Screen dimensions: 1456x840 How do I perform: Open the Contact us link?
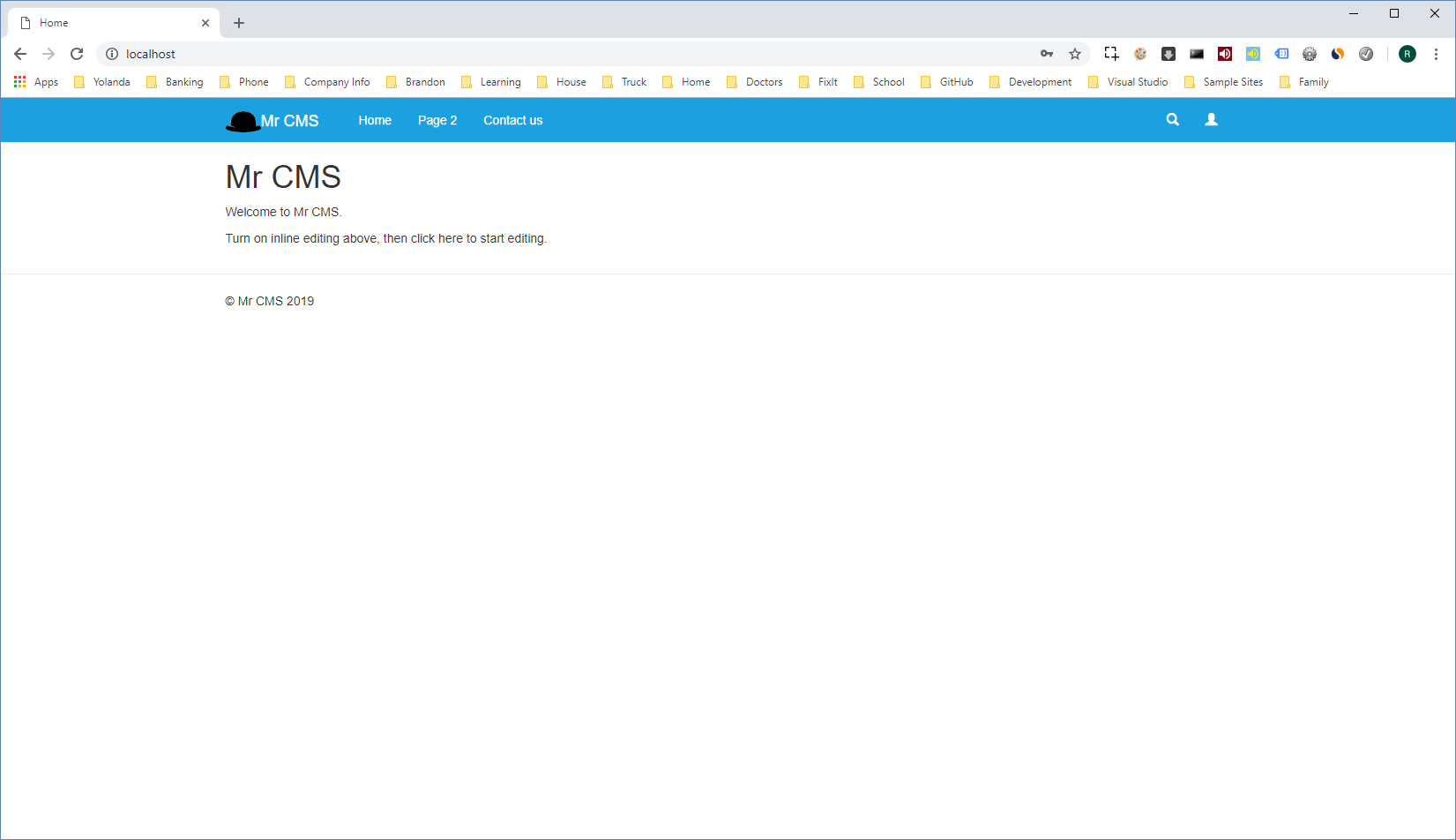point(512,120)
